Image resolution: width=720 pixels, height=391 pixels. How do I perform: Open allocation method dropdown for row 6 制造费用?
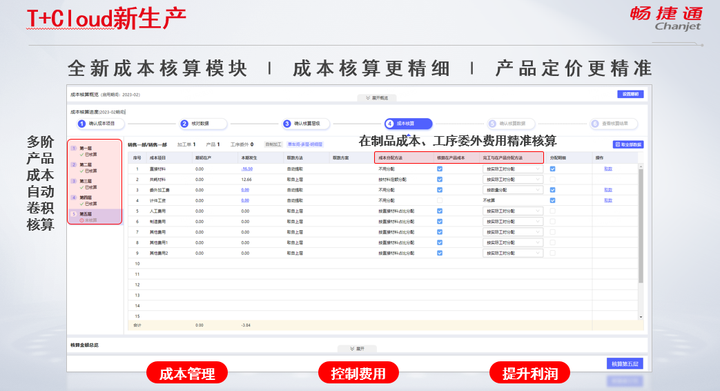(512, 222)
